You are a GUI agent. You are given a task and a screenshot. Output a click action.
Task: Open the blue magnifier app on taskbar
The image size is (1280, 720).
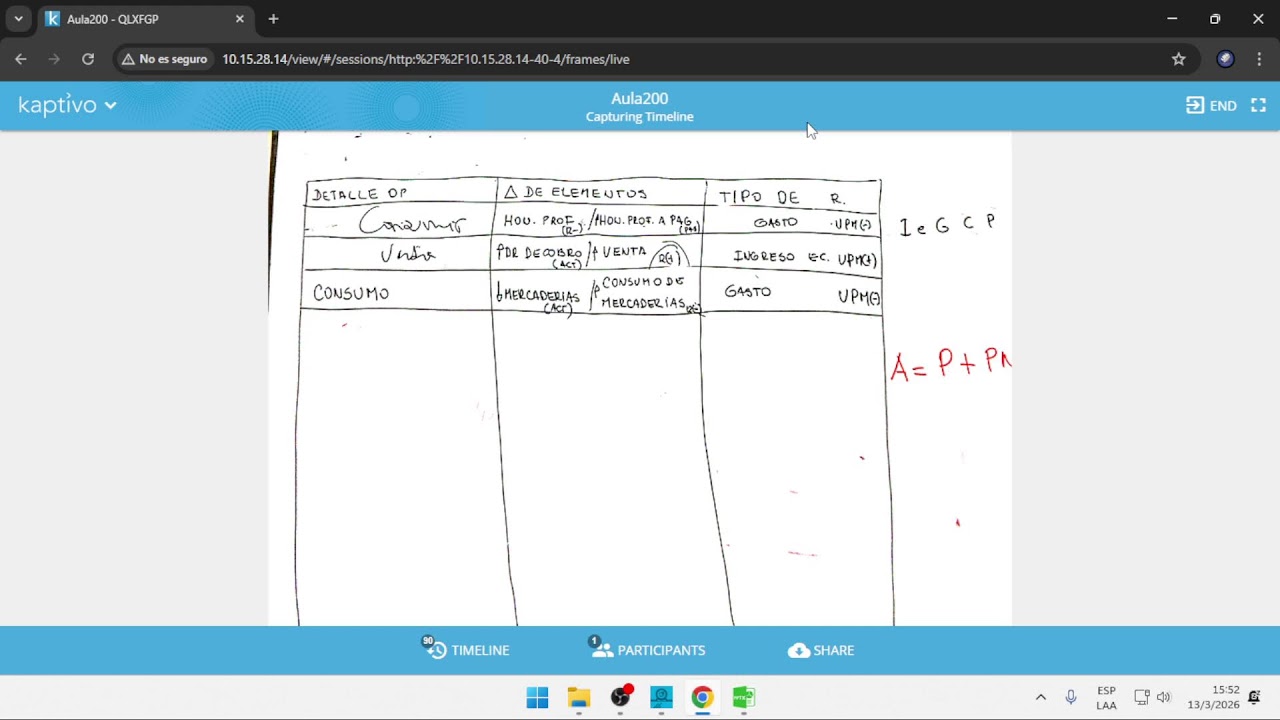click(661, 697)
